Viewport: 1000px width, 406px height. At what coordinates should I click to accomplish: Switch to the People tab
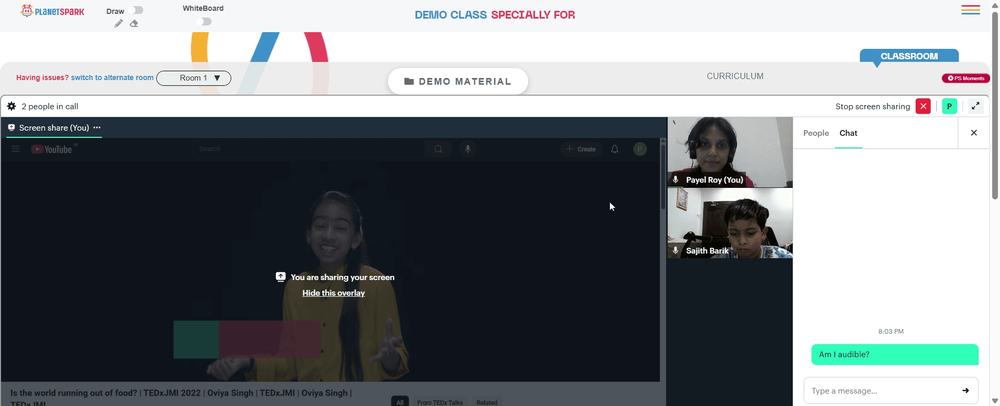[x=816, y=133]
